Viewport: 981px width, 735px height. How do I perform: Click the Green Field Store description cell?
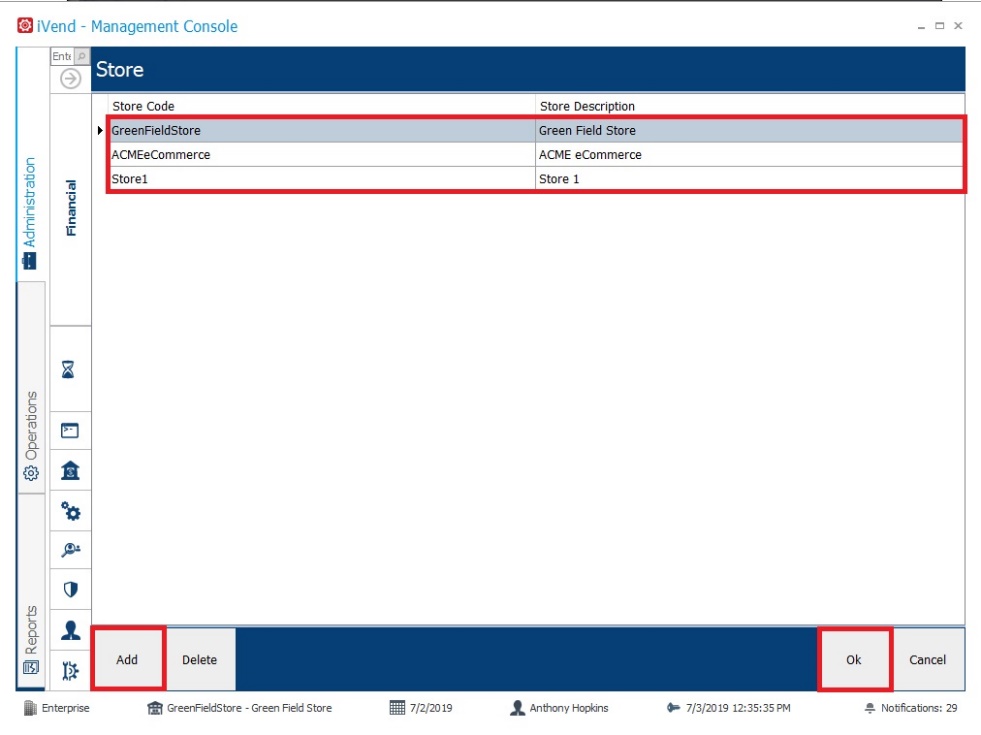[750, 130]
